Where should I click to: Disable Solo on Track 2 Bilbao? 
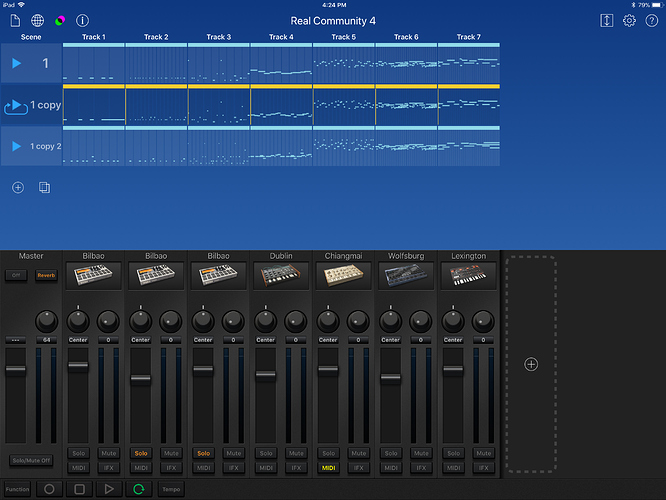[141, 453]
